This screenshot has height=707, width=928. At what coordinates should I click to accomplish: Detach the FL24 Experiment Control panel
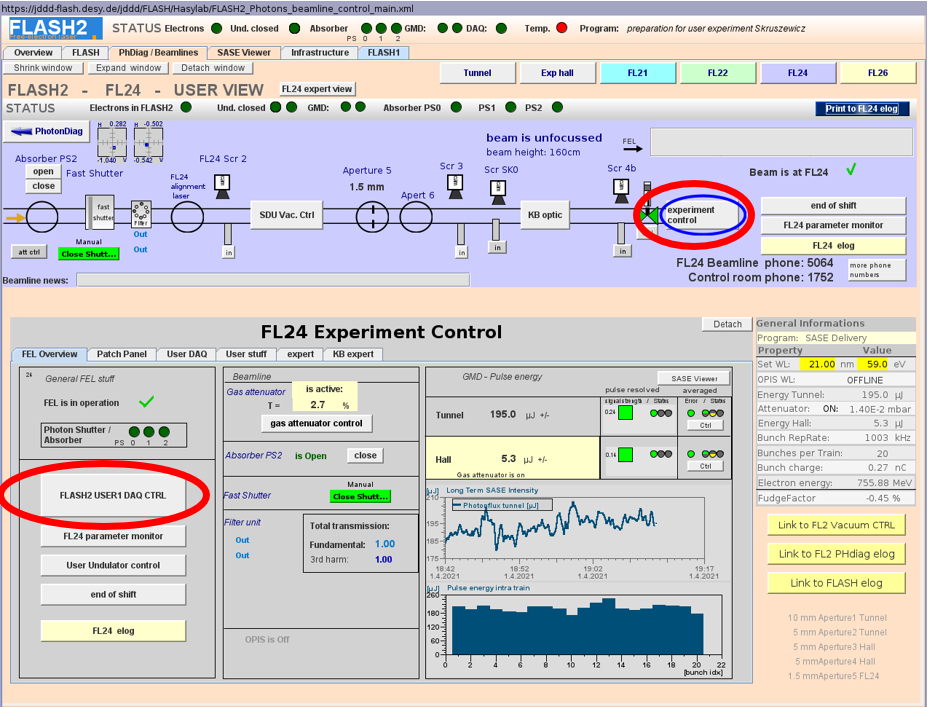[728, 324]
